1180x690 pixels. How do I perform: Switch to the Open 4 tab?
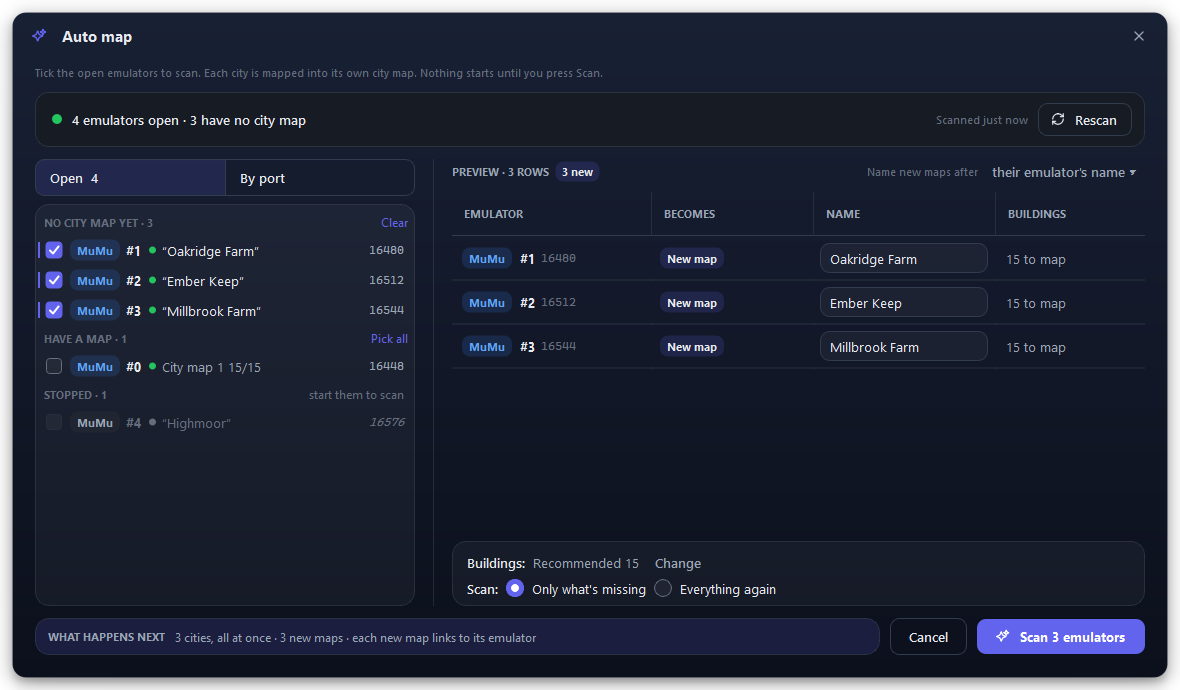pyautogui.click(x=130, y=178)
